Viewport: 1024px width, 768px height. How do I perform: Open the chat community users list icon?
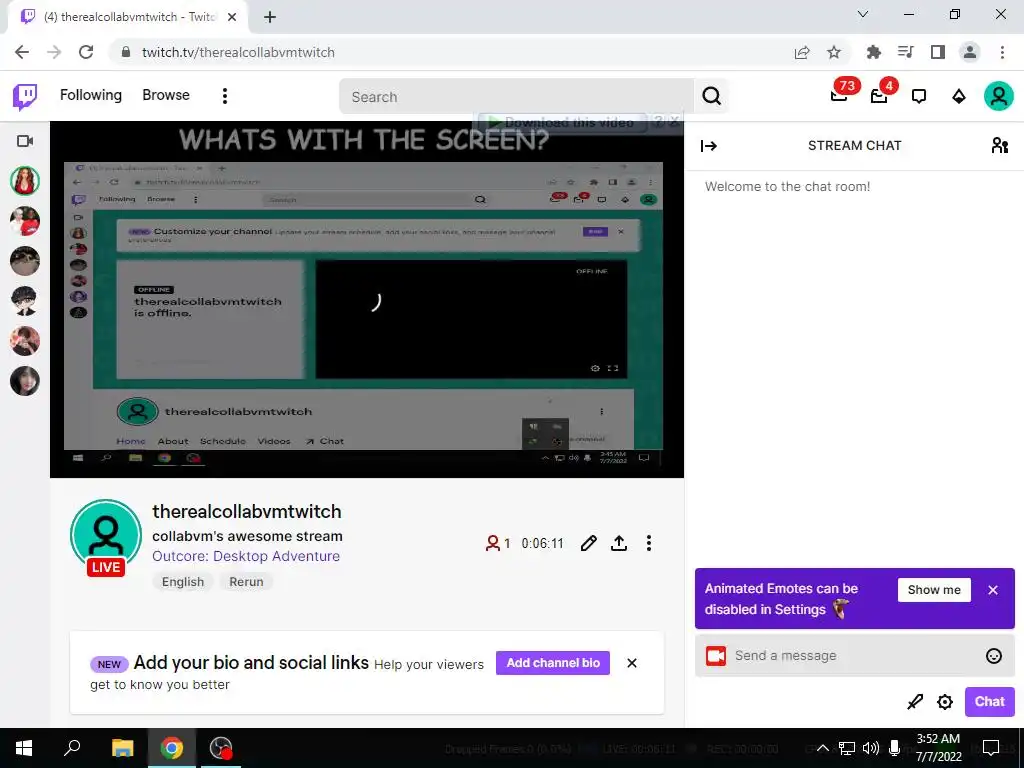(x=999, y=145)
